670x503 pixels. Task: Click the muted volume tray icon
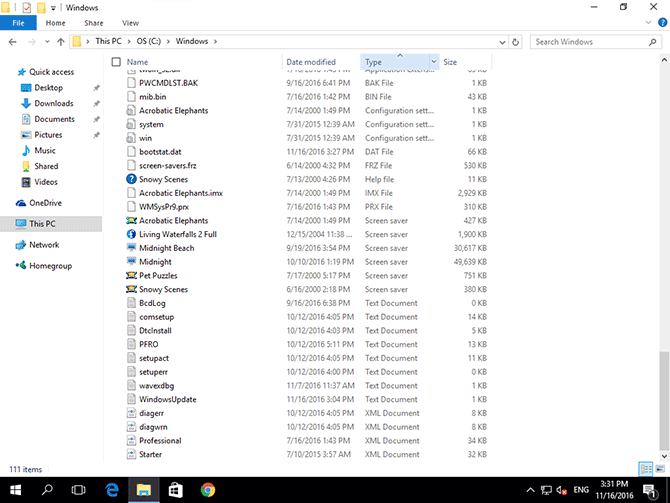(561, 490)
